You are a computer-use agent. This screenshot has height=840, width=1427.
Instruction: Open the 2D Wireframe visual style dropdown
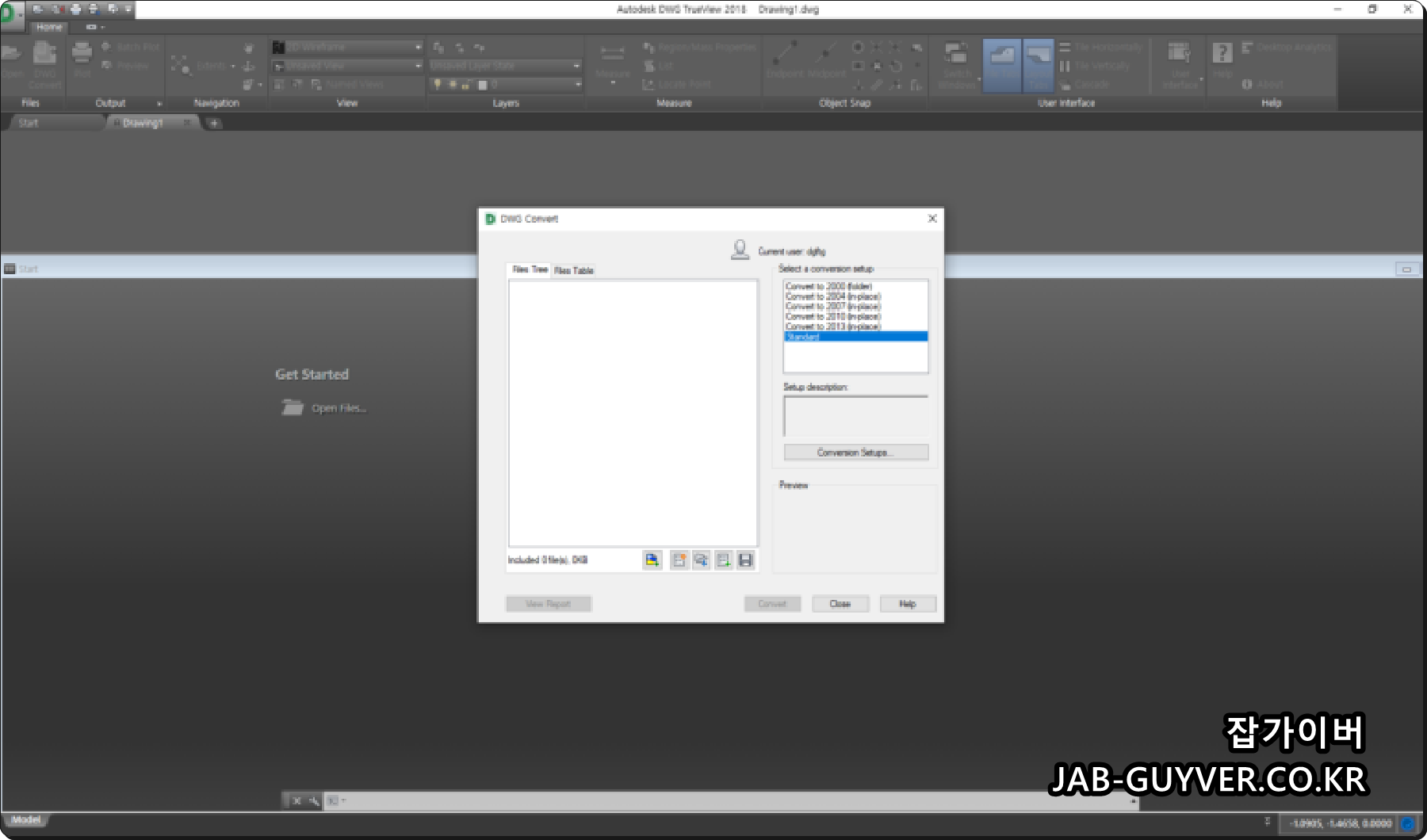click(x=346, y=48)
